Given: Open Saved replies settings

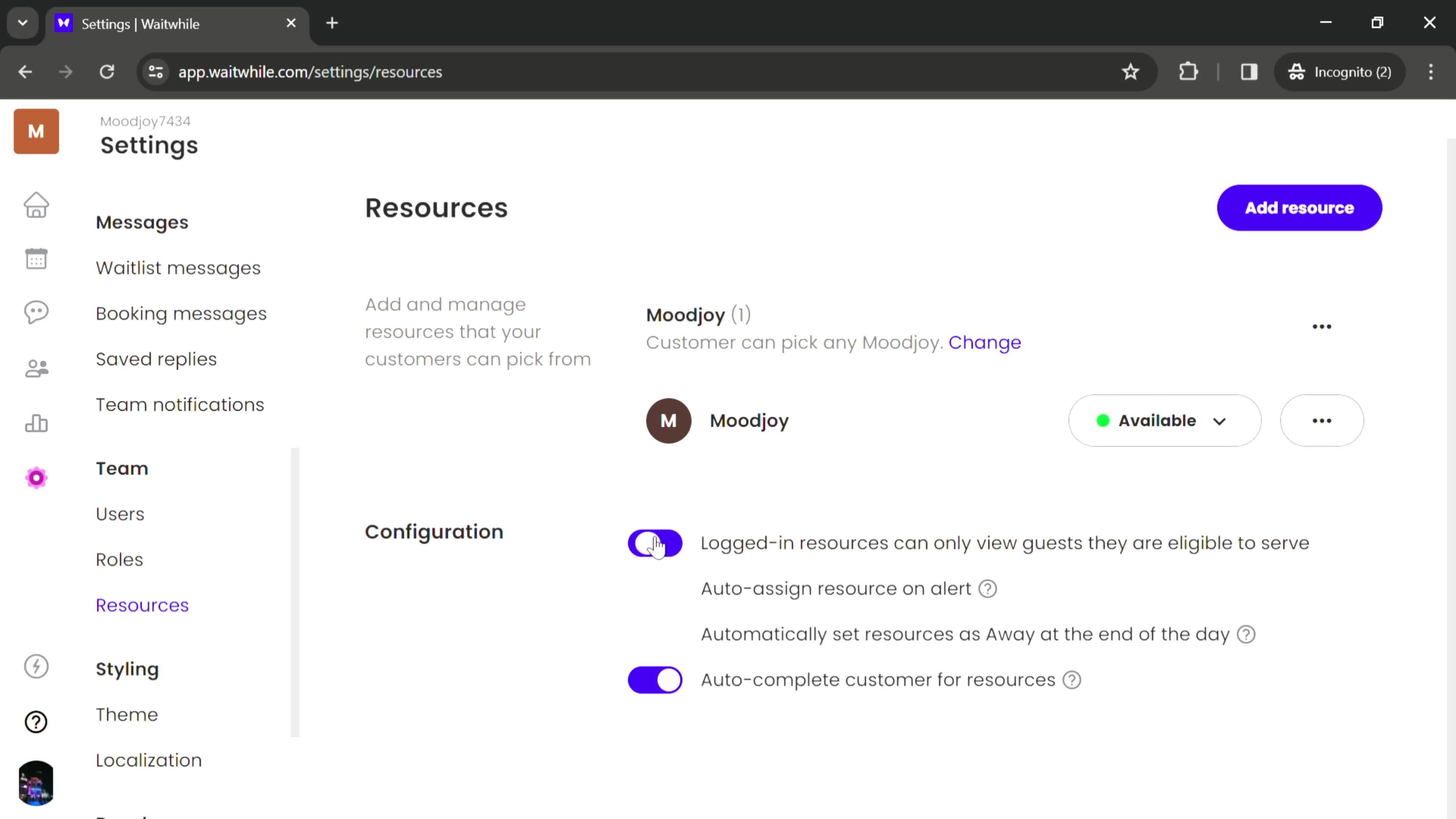Looking at the screenshot, I should (x=156, y=359).
